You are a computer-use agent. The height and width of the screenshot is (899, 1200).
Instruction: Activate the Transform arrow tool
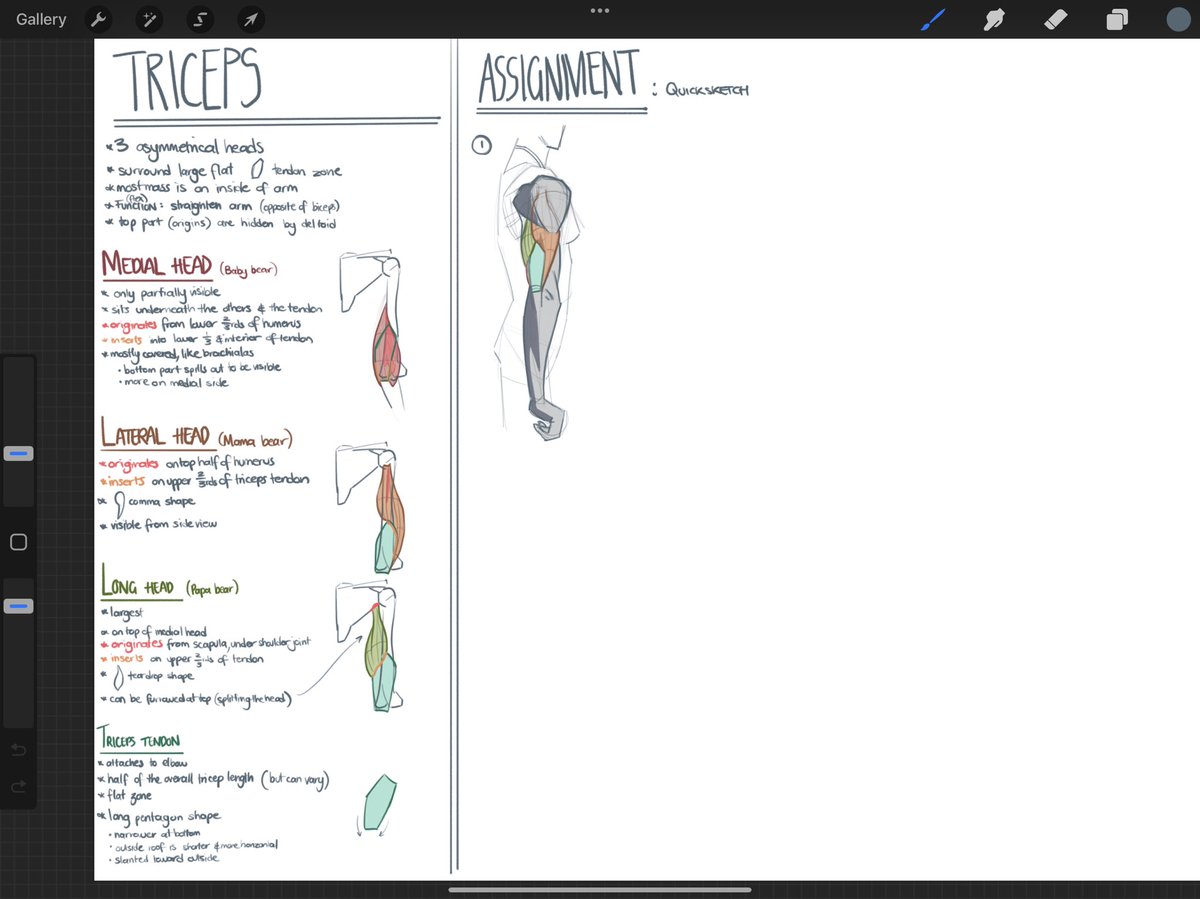pos(251,19)
